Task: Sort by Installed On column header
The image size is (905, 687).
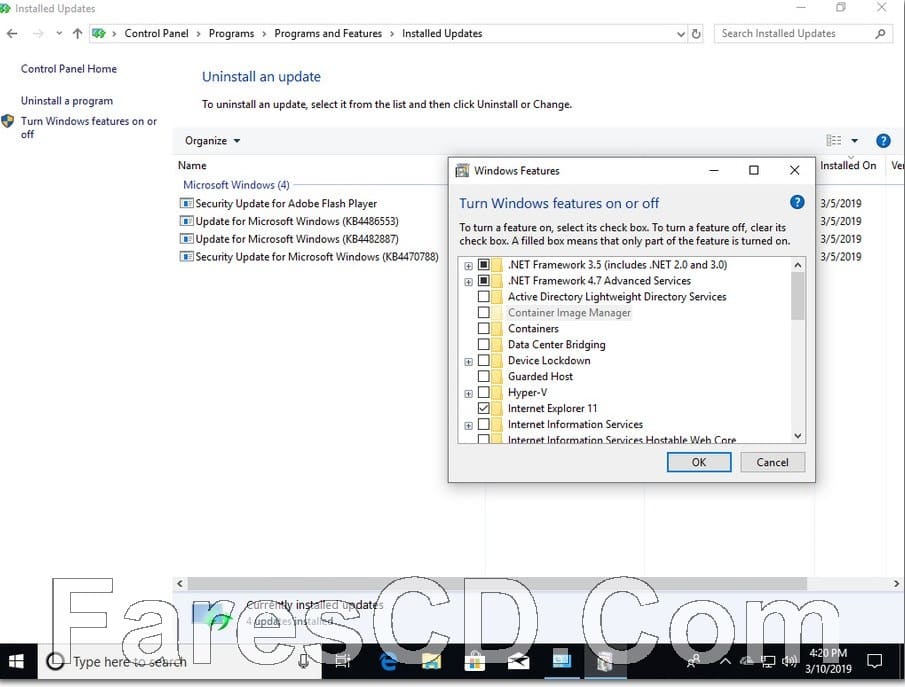Action: pos(848,166)
